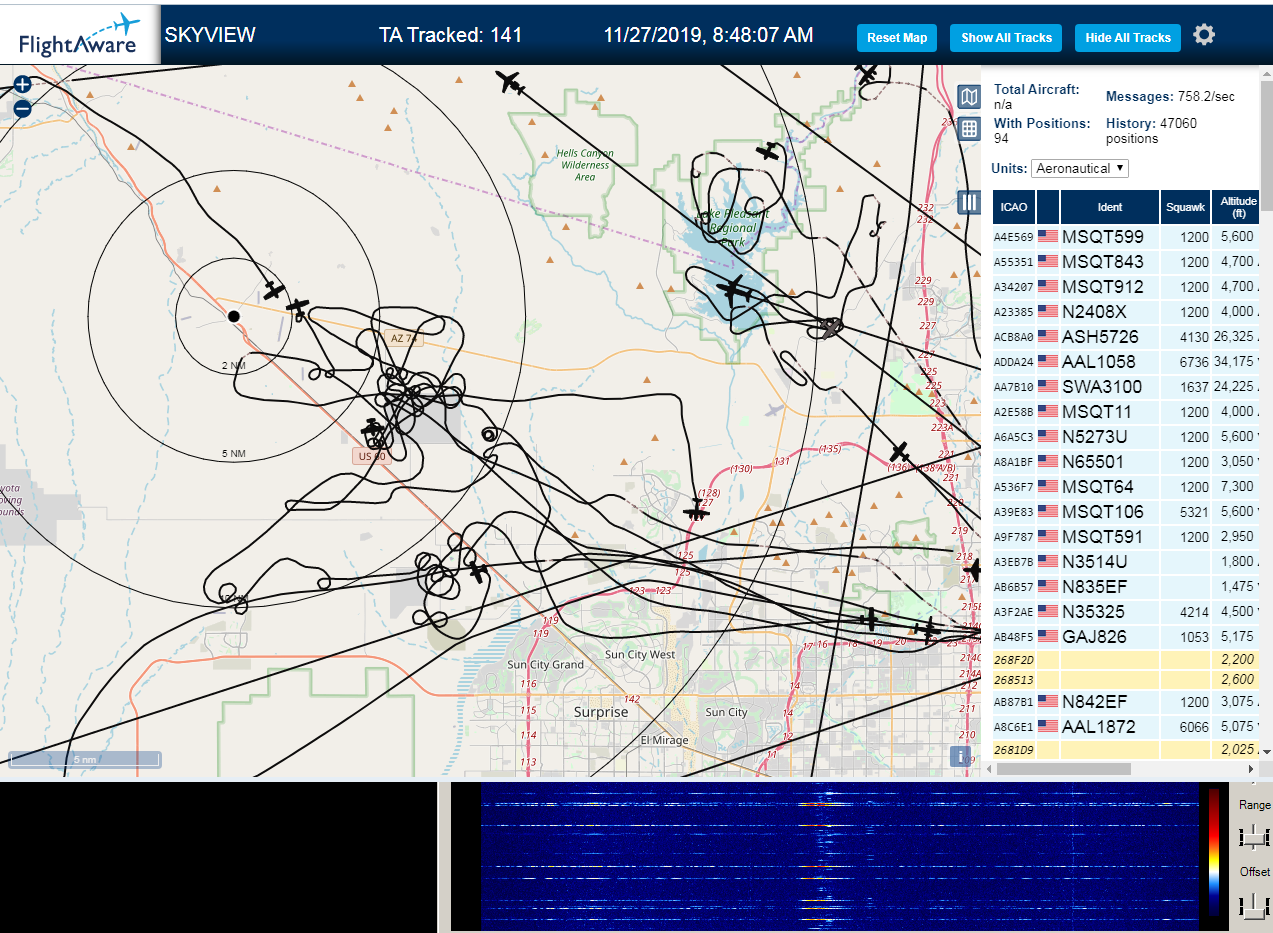This screenshot has height=933, width=1273.
Task: Click US flag in AAL1058 row
Action: (x=1048, y=362)
